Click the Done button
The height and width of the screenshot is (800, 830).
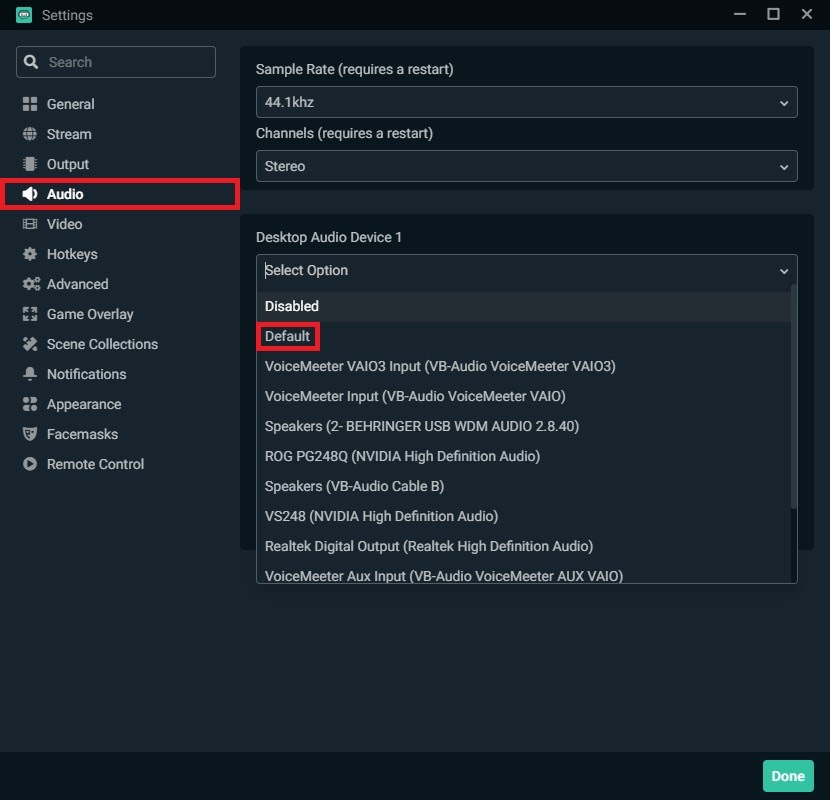pyautogui.click(x=788, y=776)
